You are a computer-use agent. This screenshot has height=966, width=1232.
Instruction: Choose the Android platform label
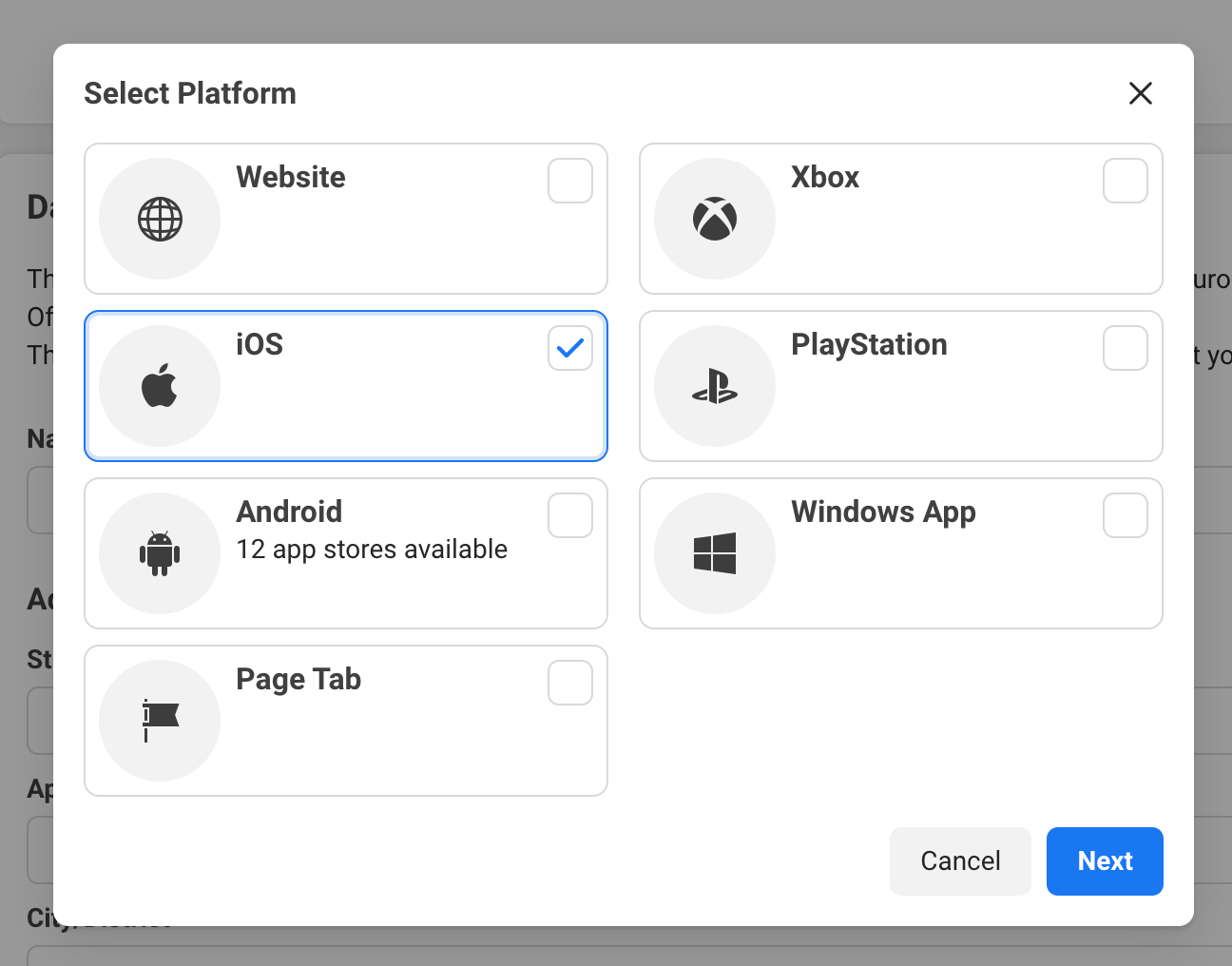tap(289, 512)
